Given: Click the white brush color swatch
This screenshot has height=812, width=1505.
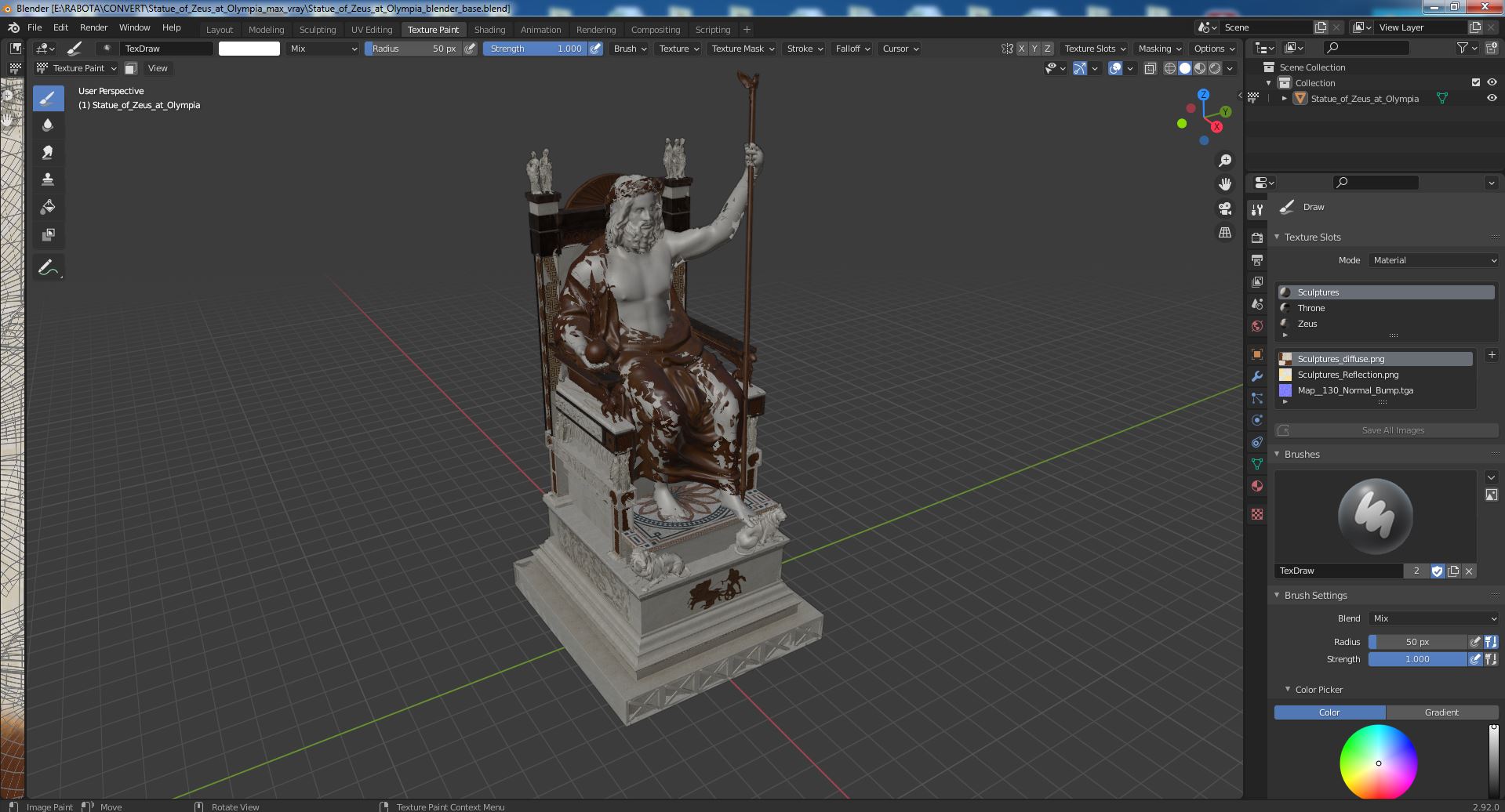Looking at the screenshot, I should (249, 49).
